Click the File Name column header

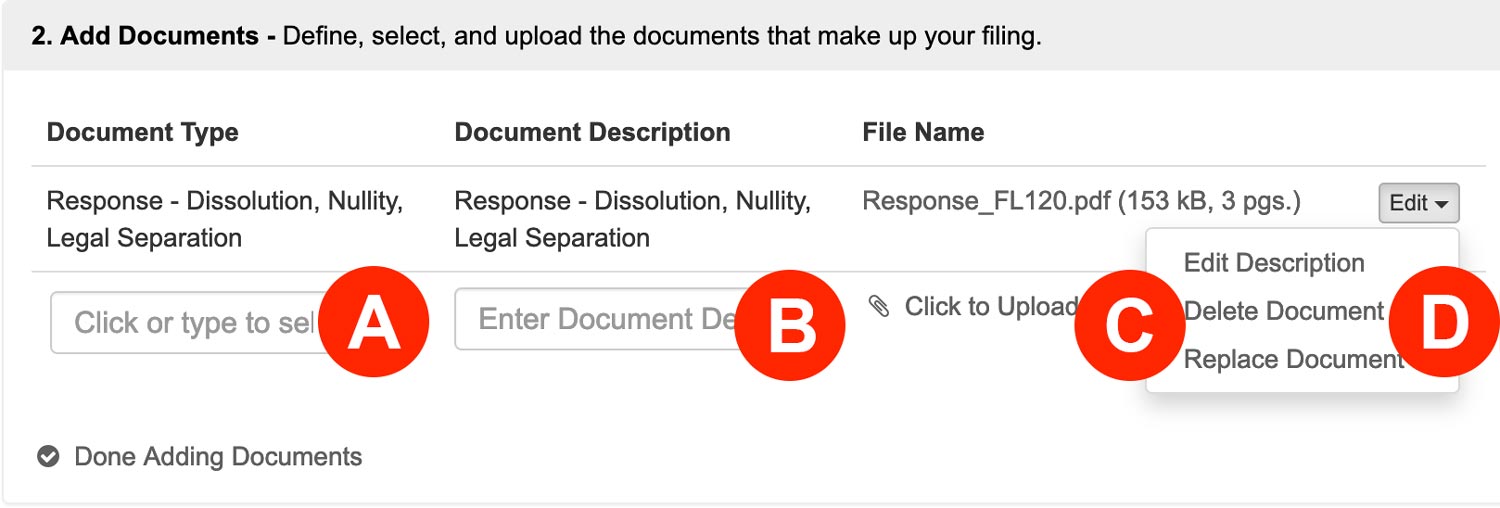(923, 132)
